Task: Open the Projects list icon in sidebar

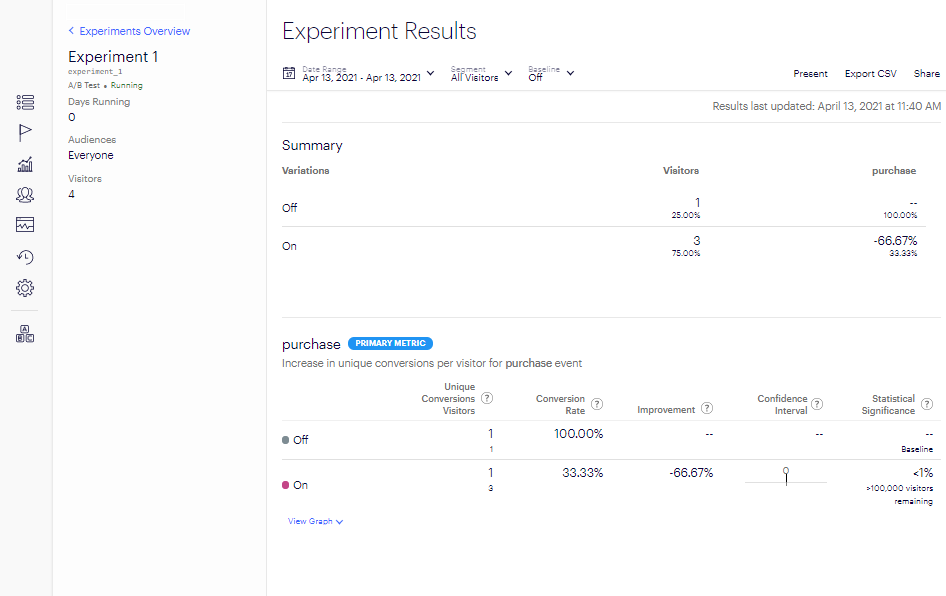Action: pos(25,102)
